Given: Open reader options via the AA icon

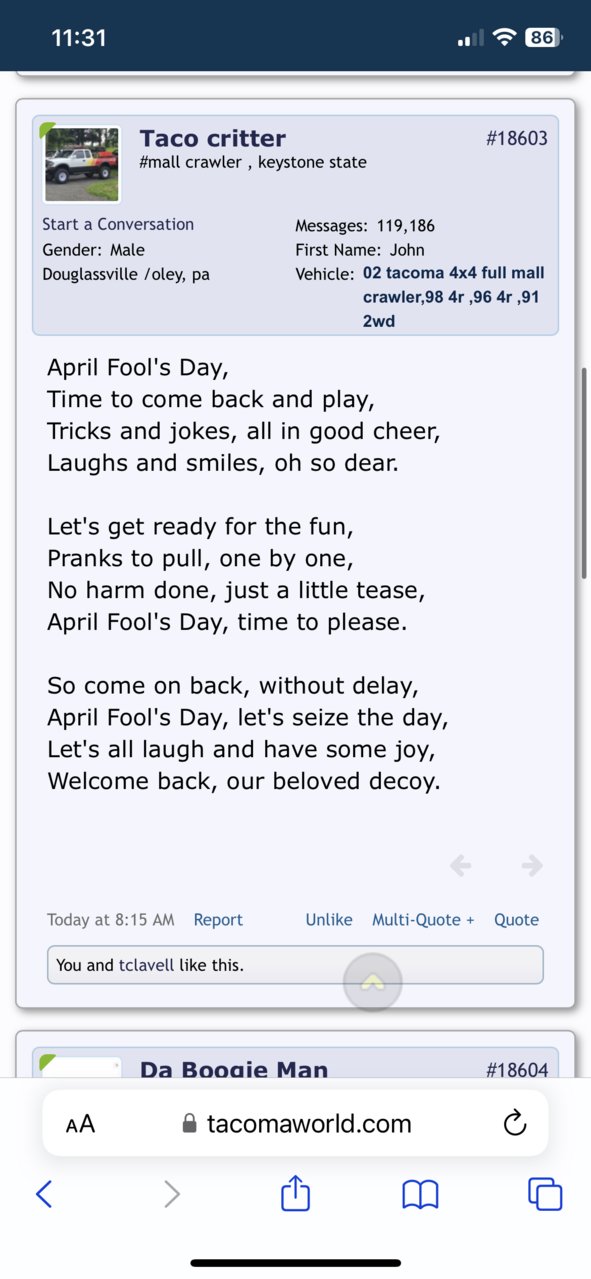Looking at the screenshot, I should point(80,1124).
